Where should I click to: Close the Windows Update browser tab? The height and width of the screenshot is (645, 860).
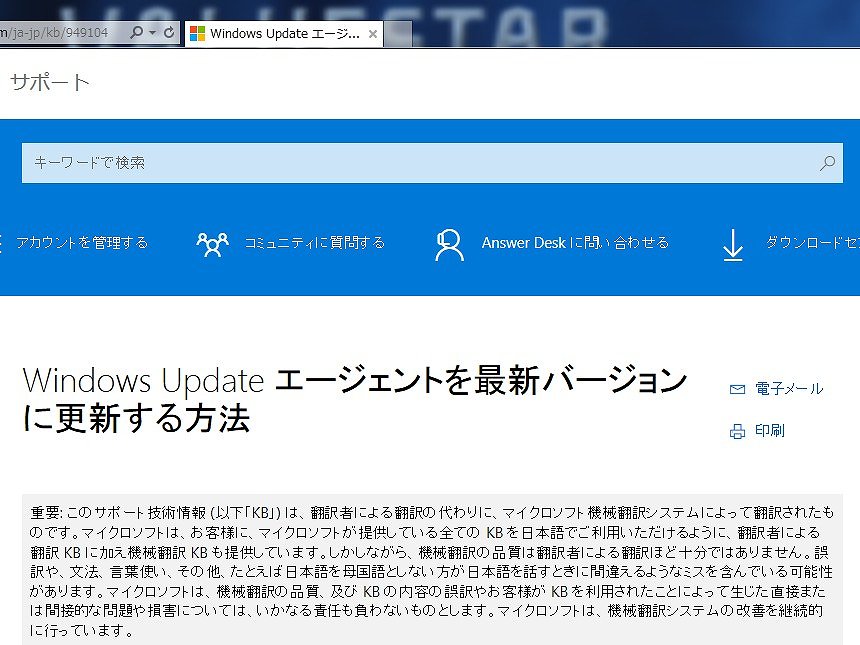(372, 34)
